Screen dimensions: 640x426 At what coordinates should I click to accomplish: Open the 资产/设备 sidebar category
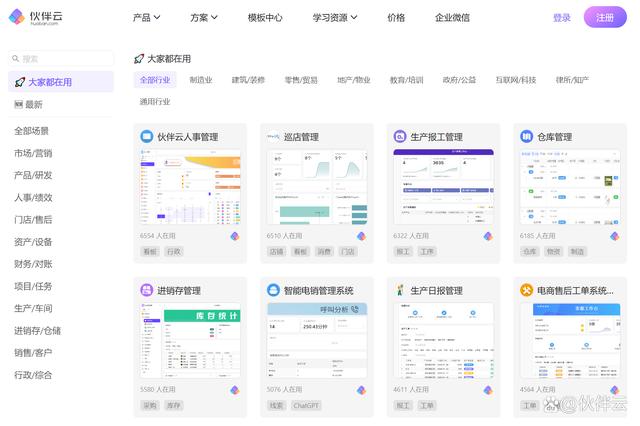click(33, 242)
